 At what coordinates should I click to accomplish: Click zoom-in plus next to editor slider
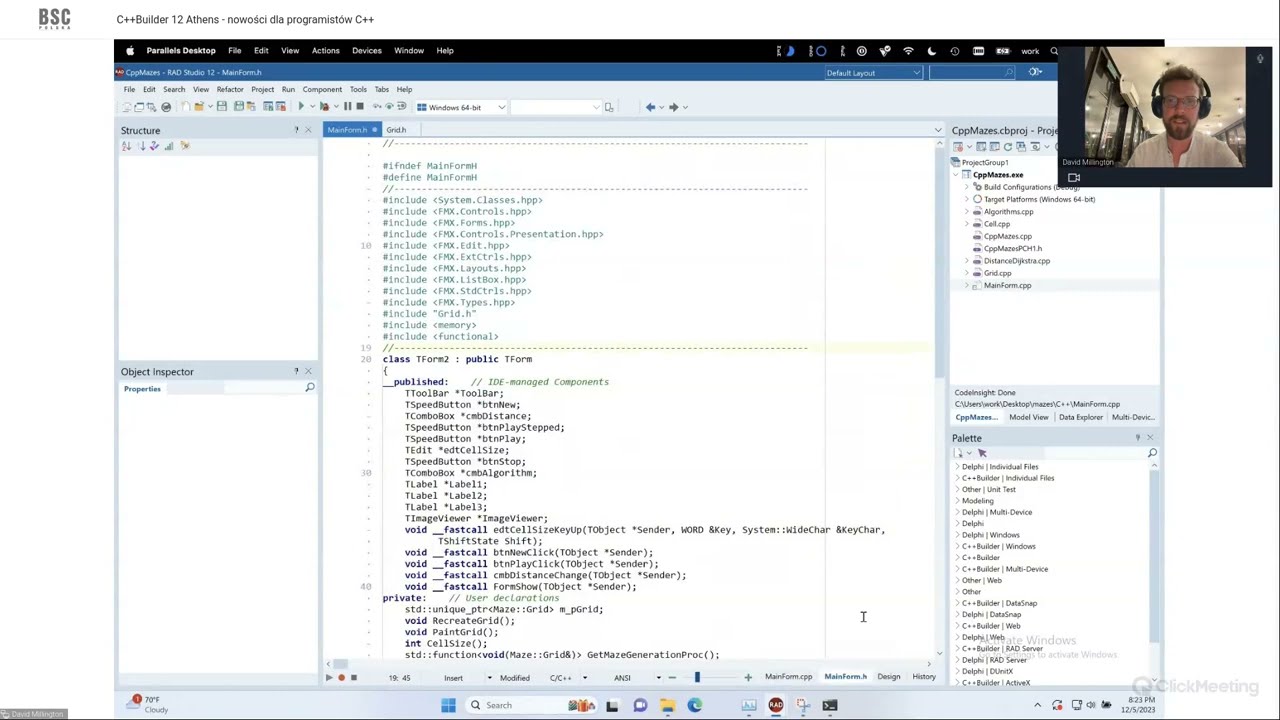pyautogui.click(x=747, y=678)
